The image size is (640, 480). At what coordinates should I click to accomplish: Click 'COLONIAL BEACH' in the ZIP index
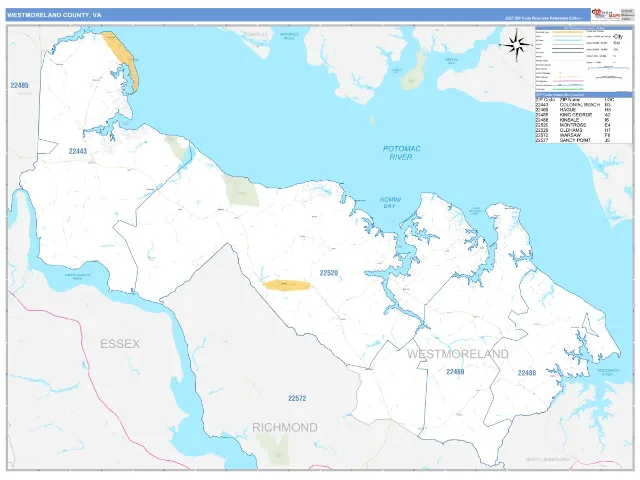point(580,105)
